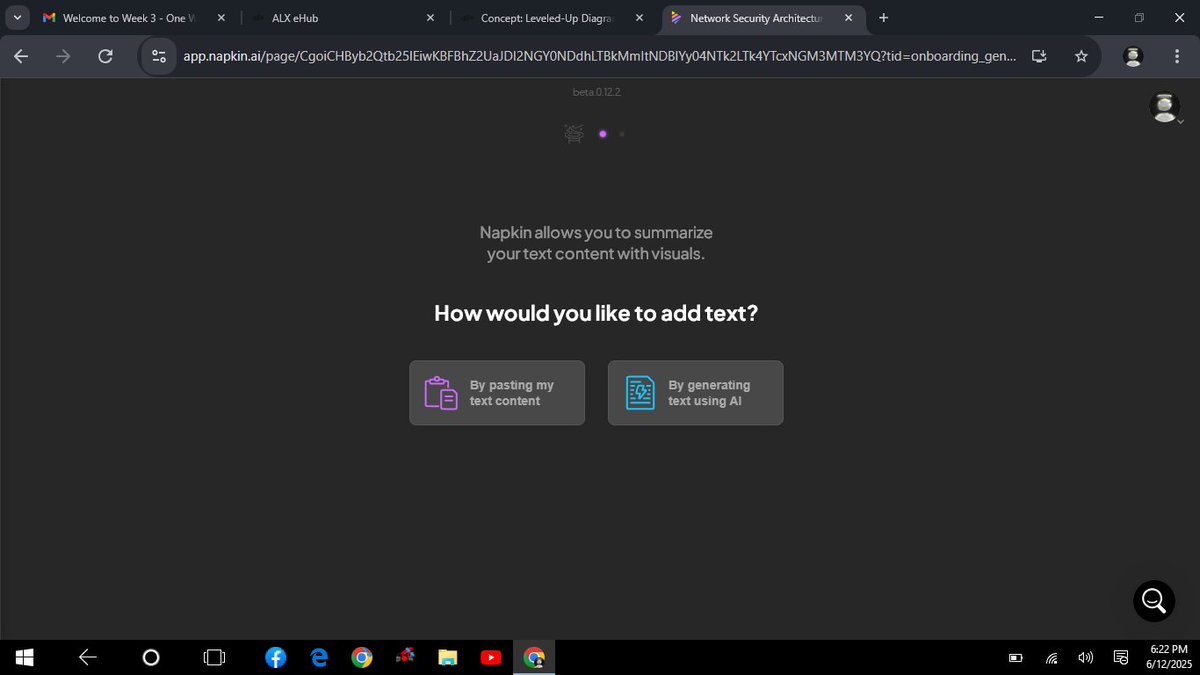Open the Wi-Fi network tray icon
Image resolution: width=1200 pixels, height=675 pixels.
pyautogui.click(x=1052, y=658)
